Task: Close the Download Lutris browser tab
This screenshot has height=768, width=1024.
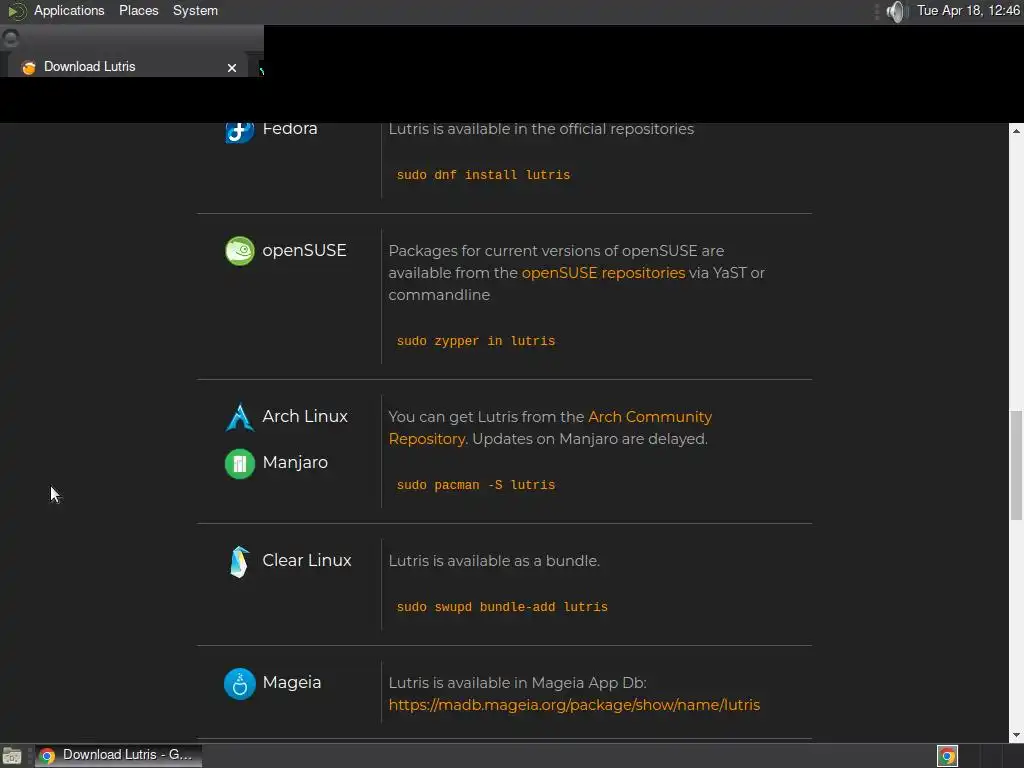Action: tap(232, 68)
